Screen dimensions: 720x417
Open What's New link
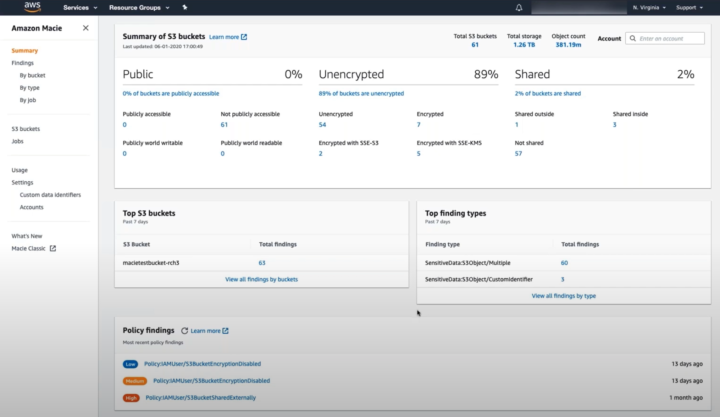(27, 236)
